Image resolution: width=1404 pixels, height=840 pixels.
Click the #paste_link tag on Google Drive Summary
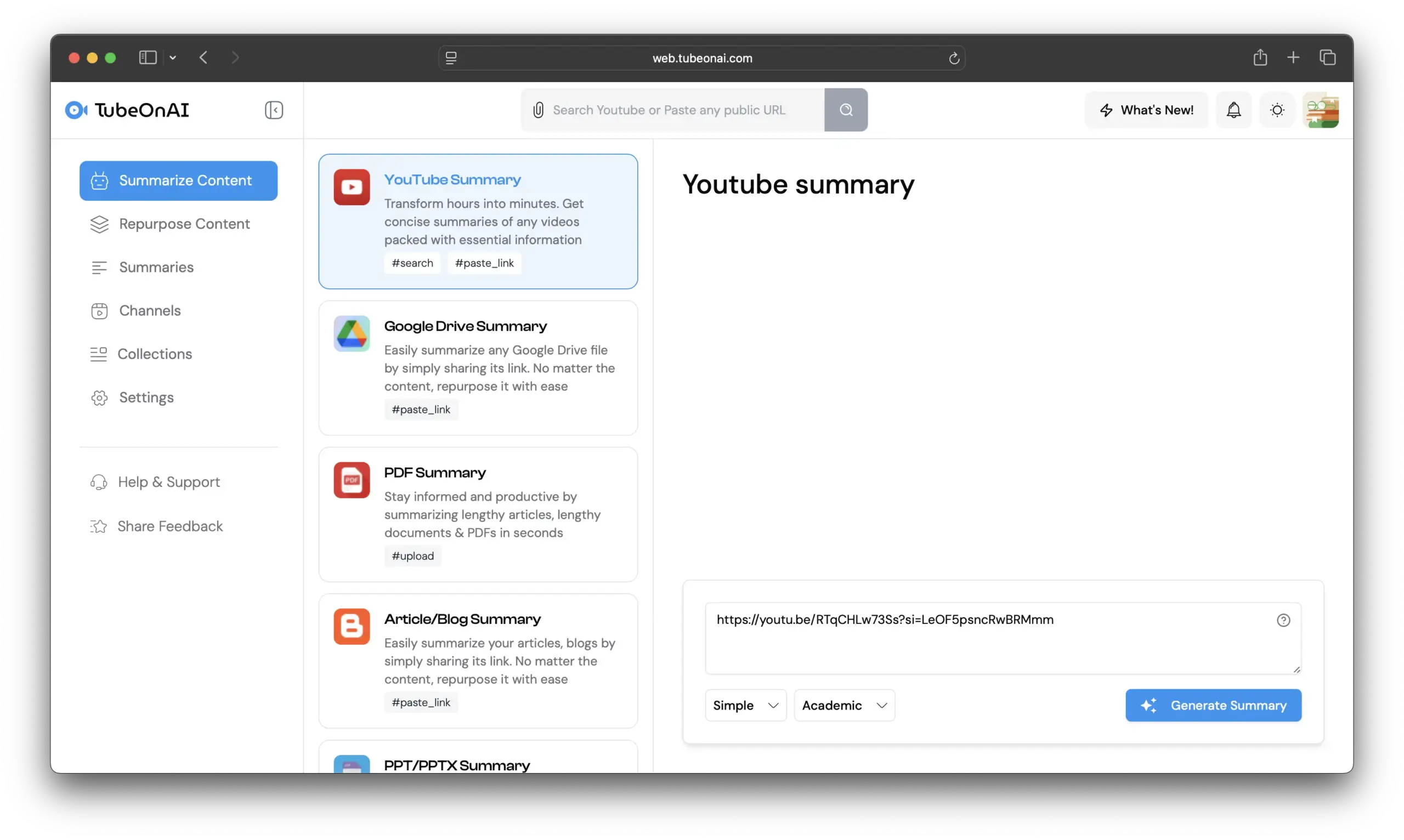pos(421,410)
